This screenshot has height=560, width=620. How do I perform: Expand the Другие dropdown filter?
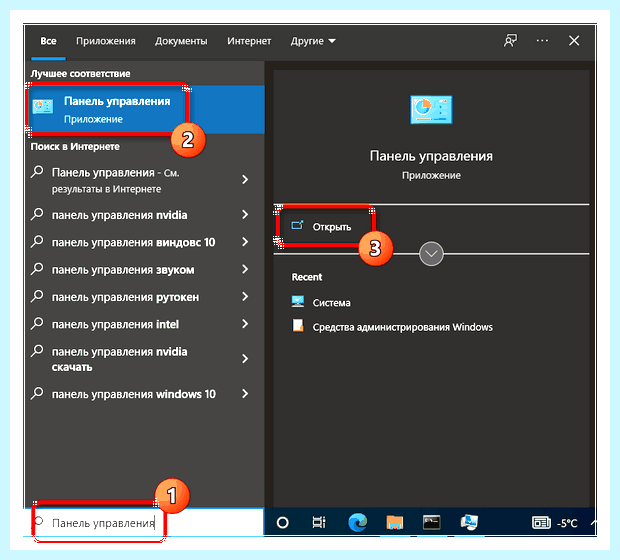(x=313, y=41)
